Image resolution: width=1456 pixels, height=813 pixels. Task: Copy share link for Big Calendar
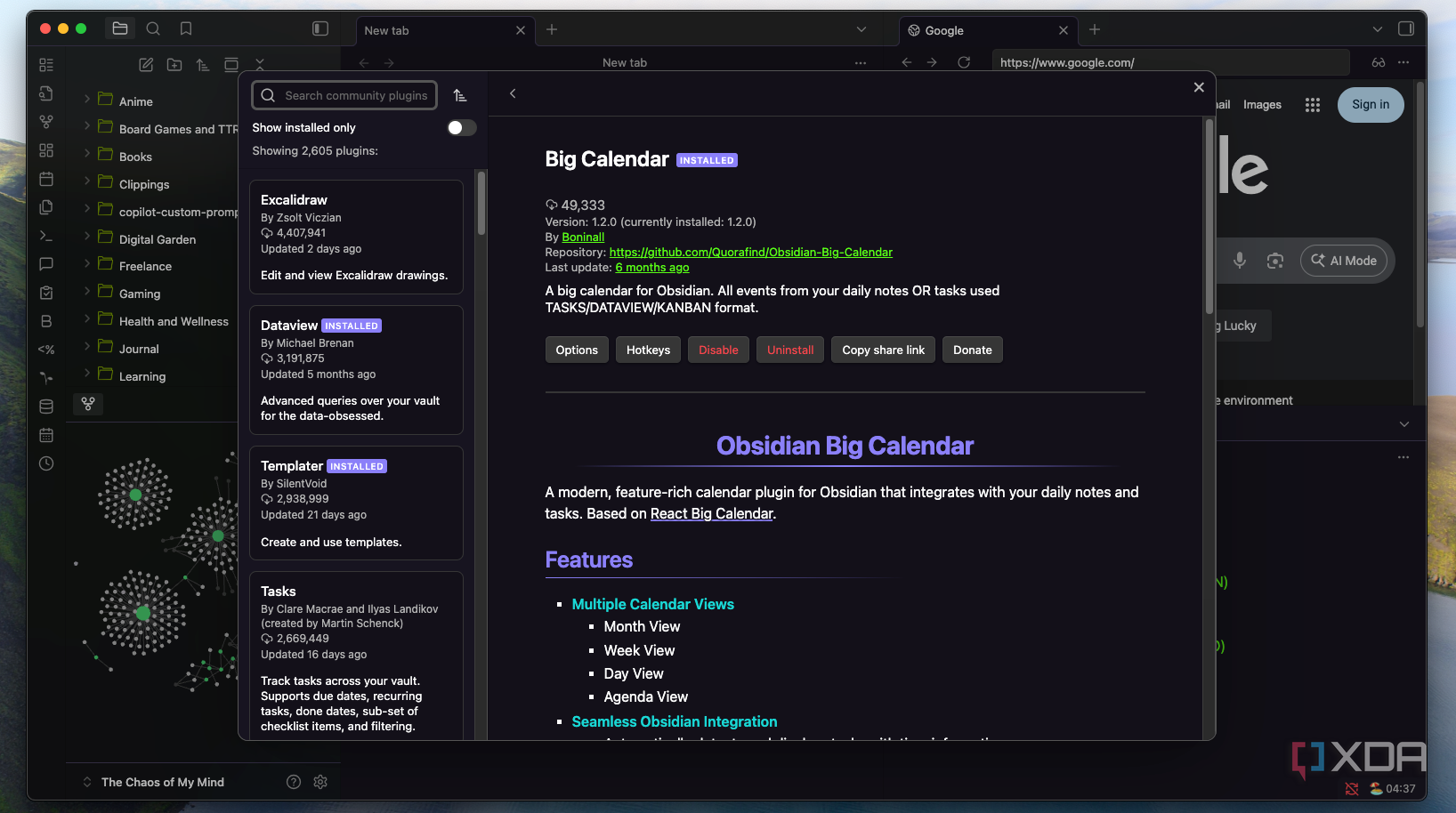click(x=884, y=350)
